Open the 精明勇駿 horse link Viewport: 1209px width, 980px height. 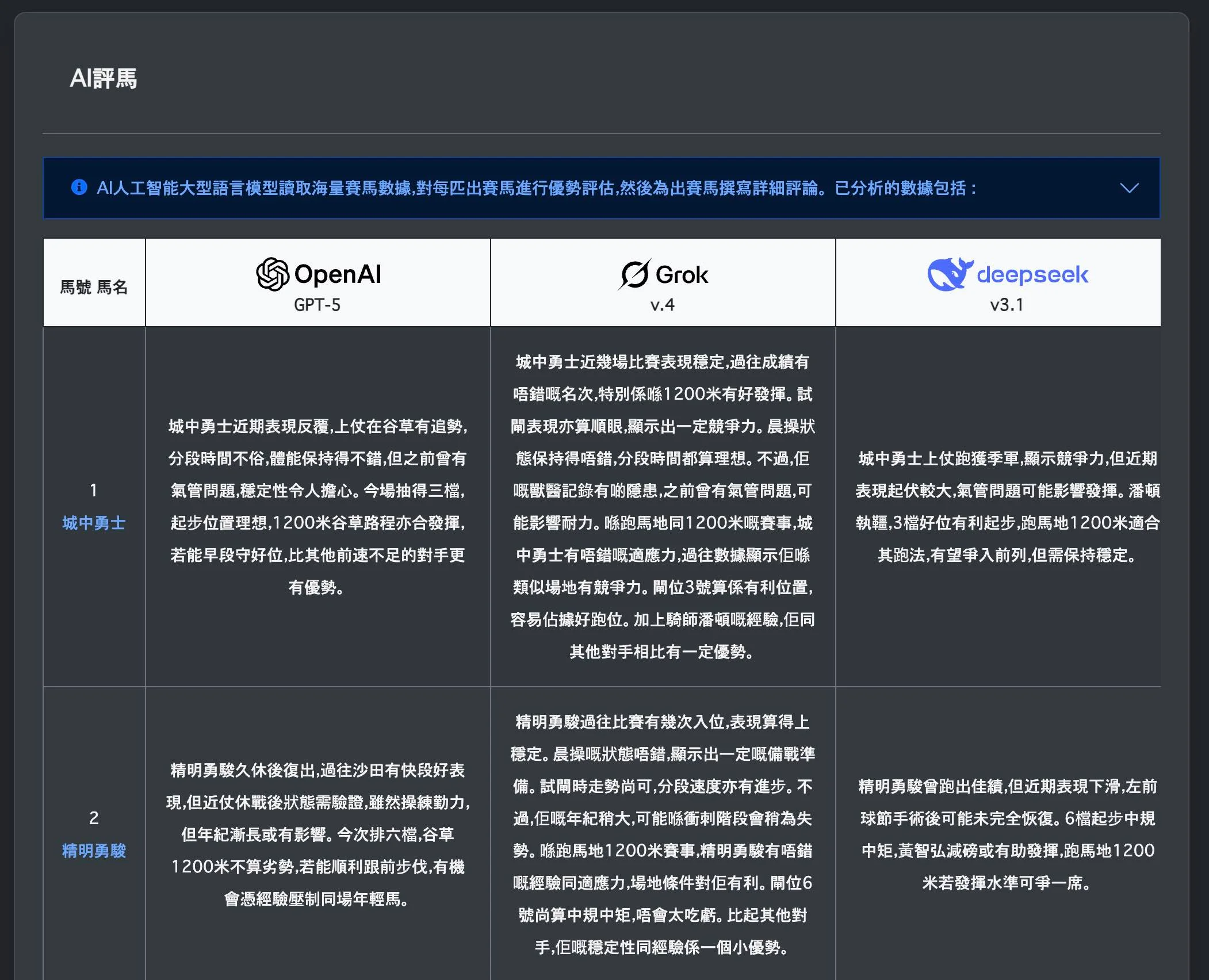click(x=94, y=851)
